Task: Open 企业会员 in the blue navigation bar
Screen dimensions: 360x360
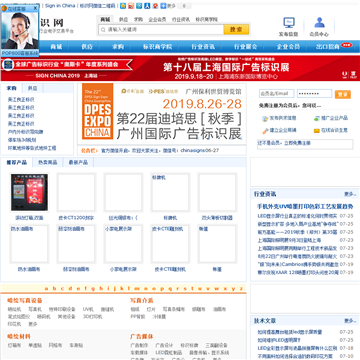Action: [x=288, y=47]
